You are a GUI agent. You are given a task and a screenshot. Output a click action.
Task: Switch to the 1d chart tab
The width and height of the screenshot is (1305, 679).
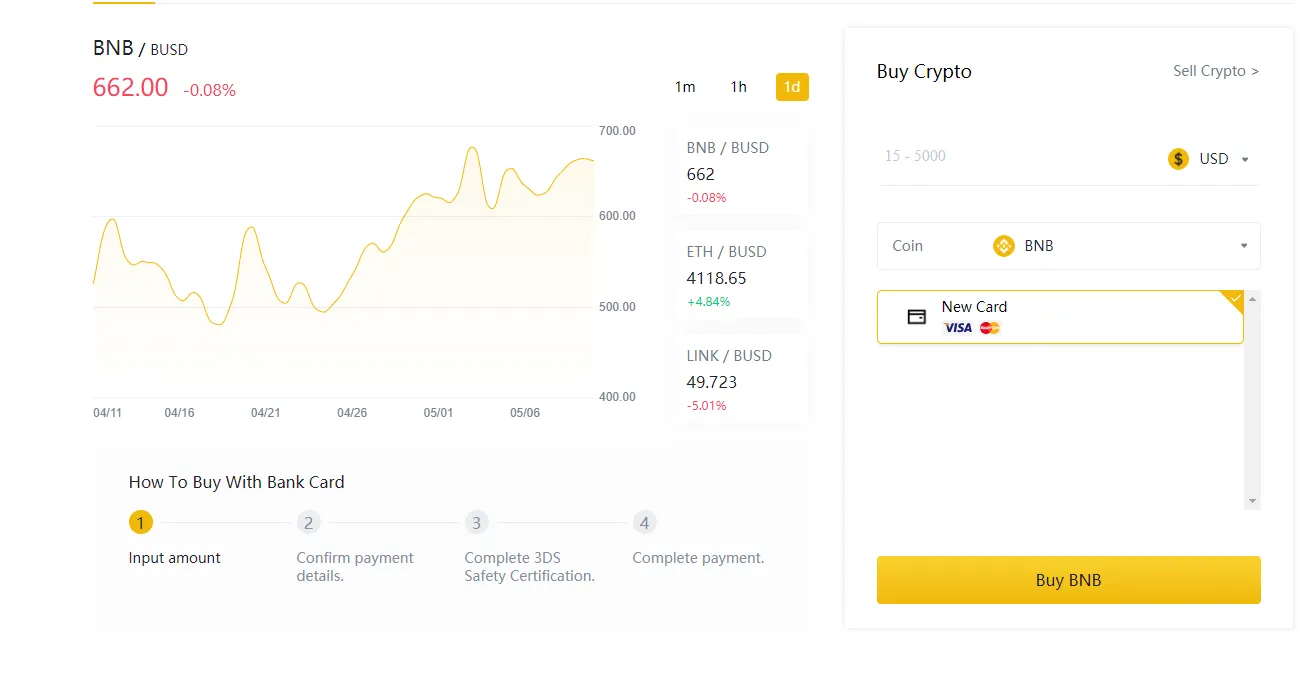tap(792, 87)
